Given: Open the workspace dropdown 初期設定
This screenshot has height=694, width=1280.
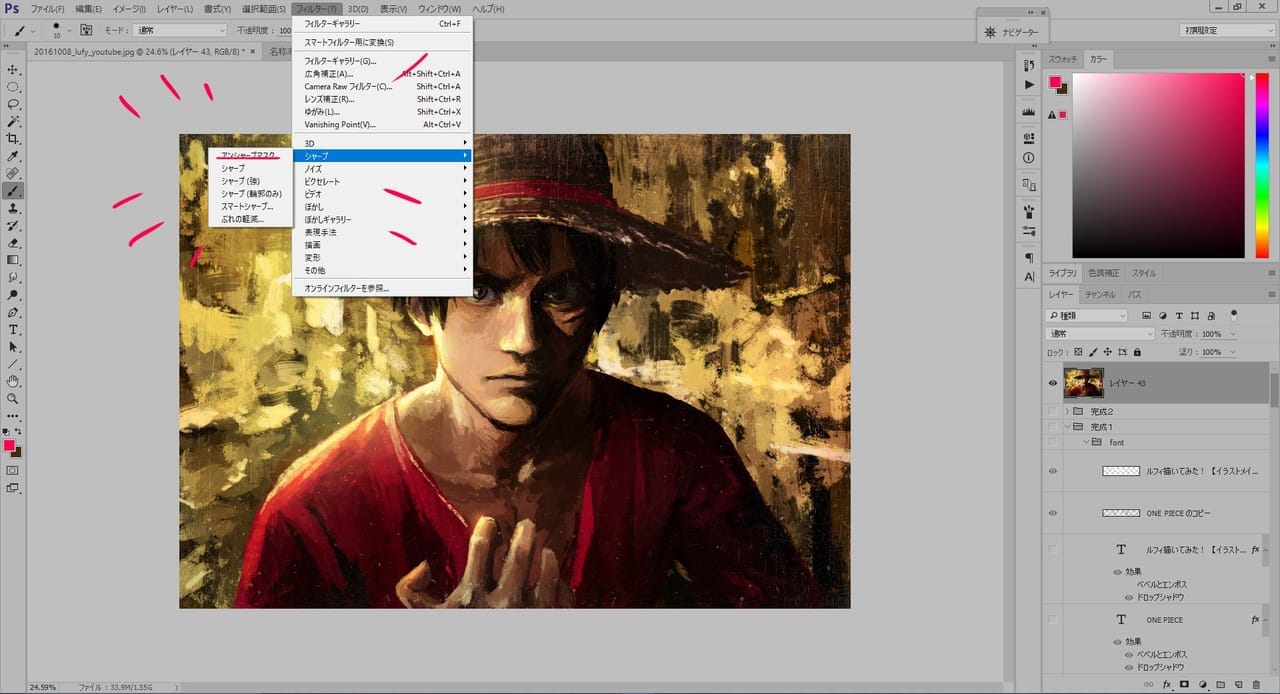Looking at the screenshot, I should coord(1226,31).
